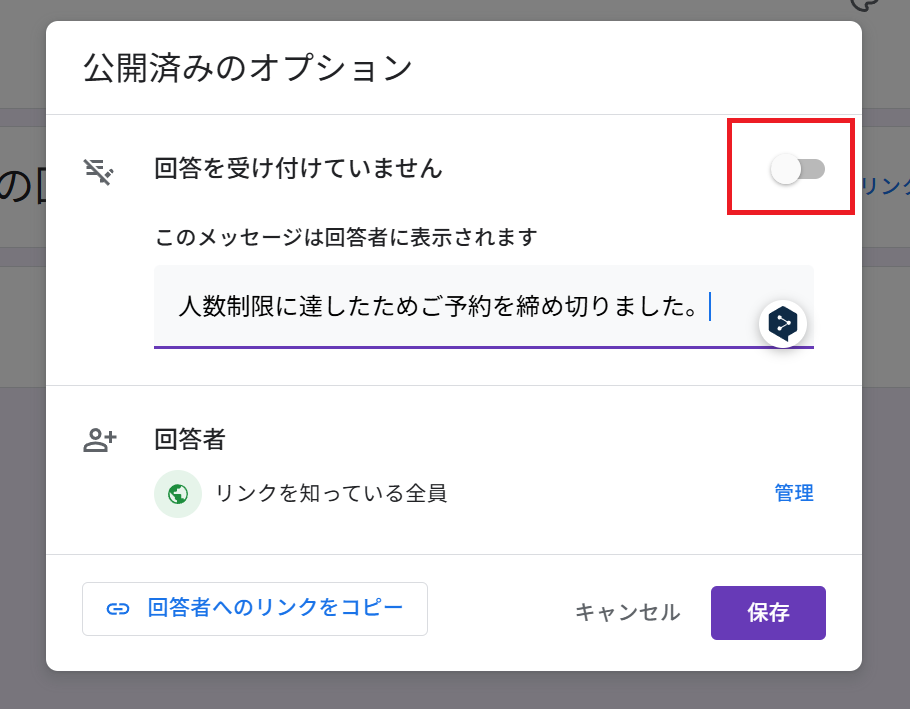Click the 回答を受け付けていません label
The height and width of the screenshot is (709, 910).
coord(298,168)
